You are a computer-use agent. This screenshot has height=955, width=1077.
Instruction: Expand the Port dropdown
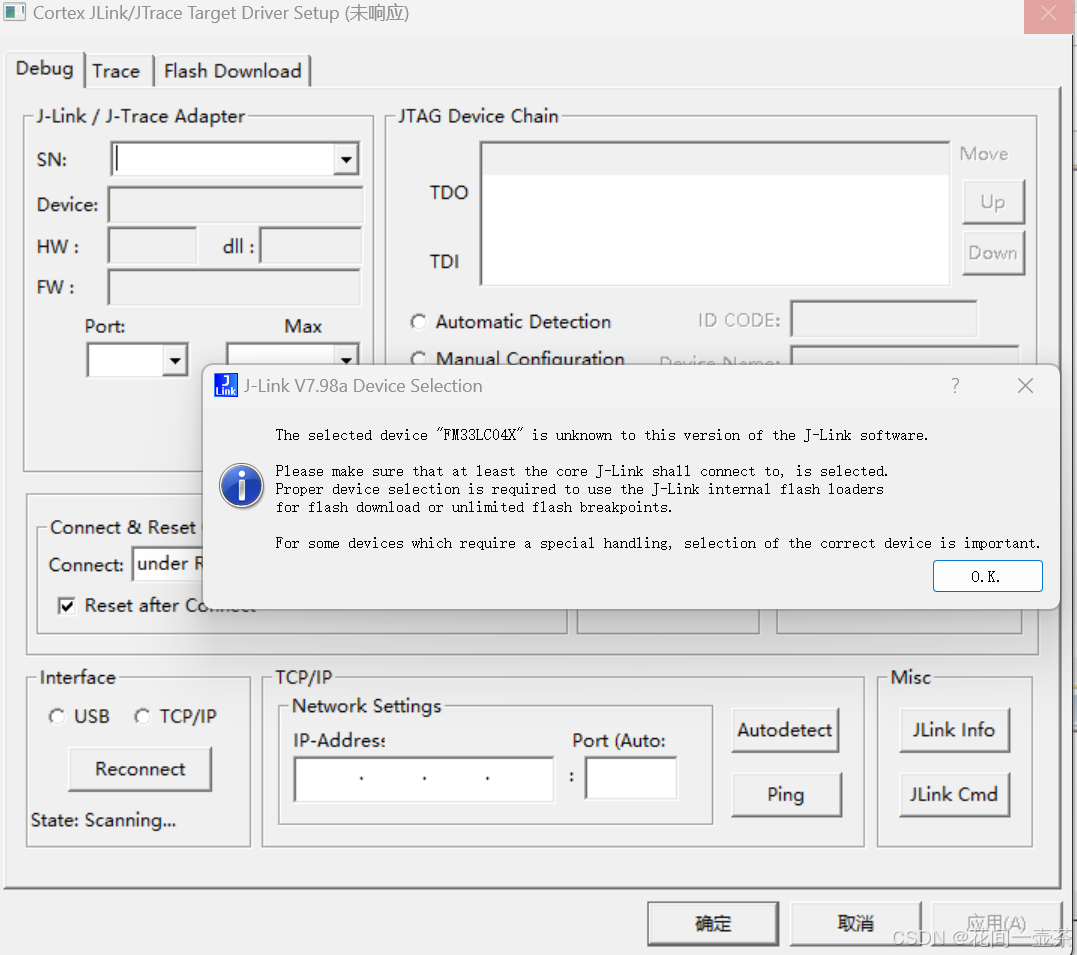[175, 360]
